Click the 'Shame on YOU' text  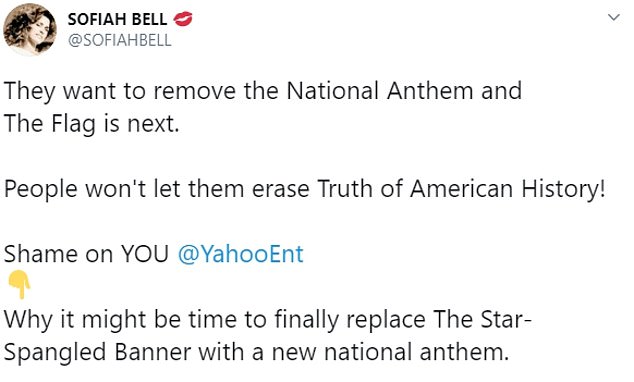86,254
